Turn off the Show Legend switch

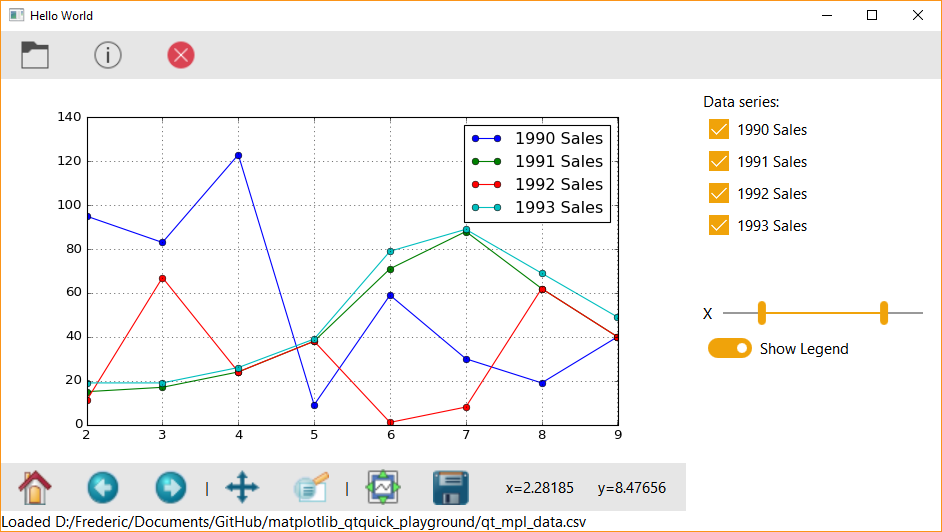pyautogui.click(x=729, y=348)
